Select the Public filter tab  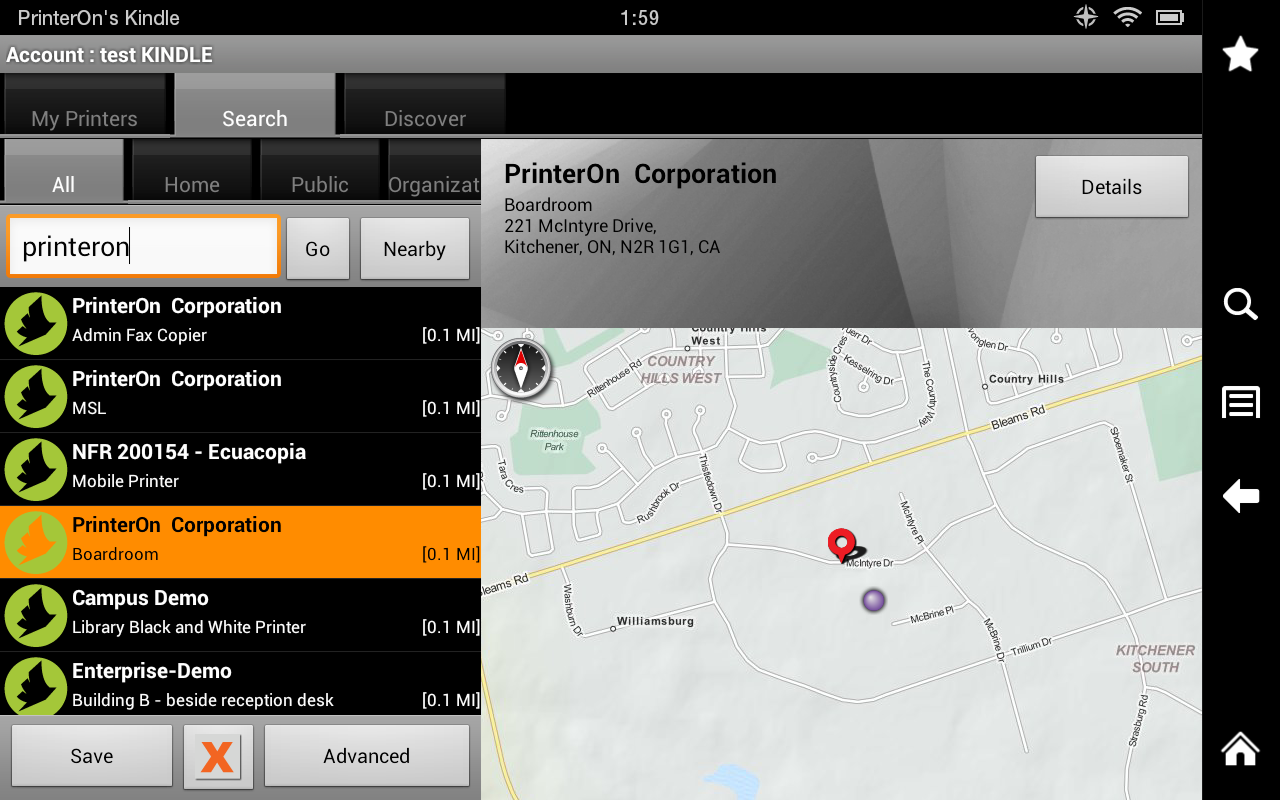pos(320,184)
